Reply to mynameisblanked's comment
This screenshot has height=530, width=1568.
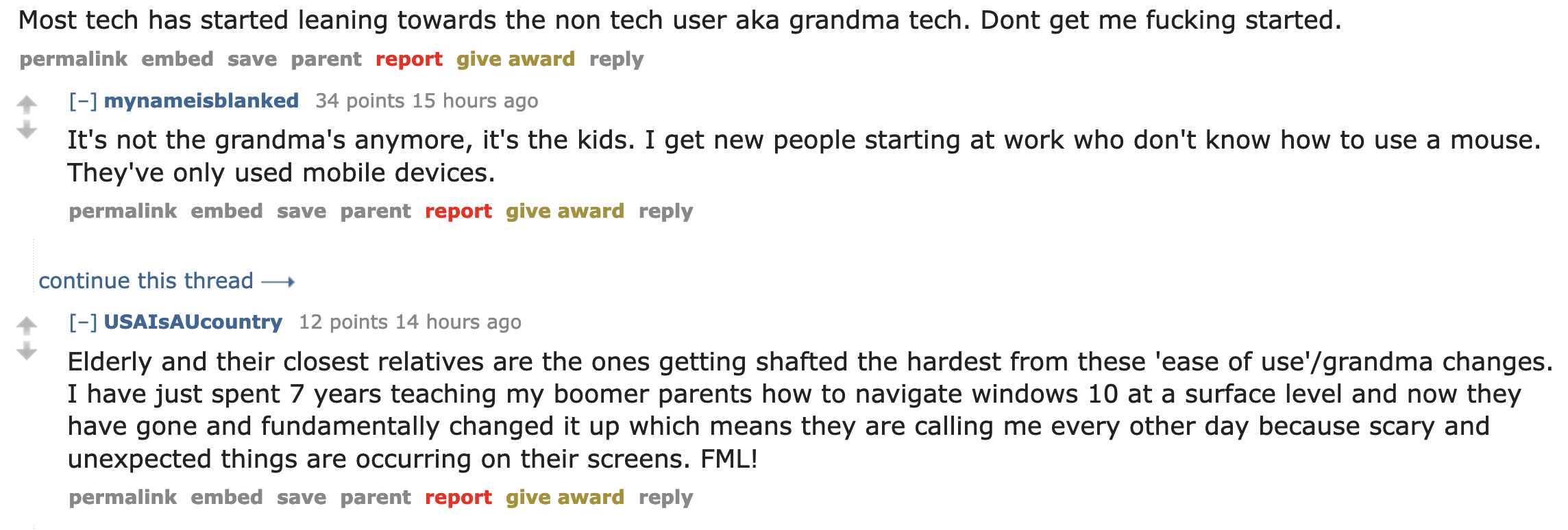coord(665,212)
